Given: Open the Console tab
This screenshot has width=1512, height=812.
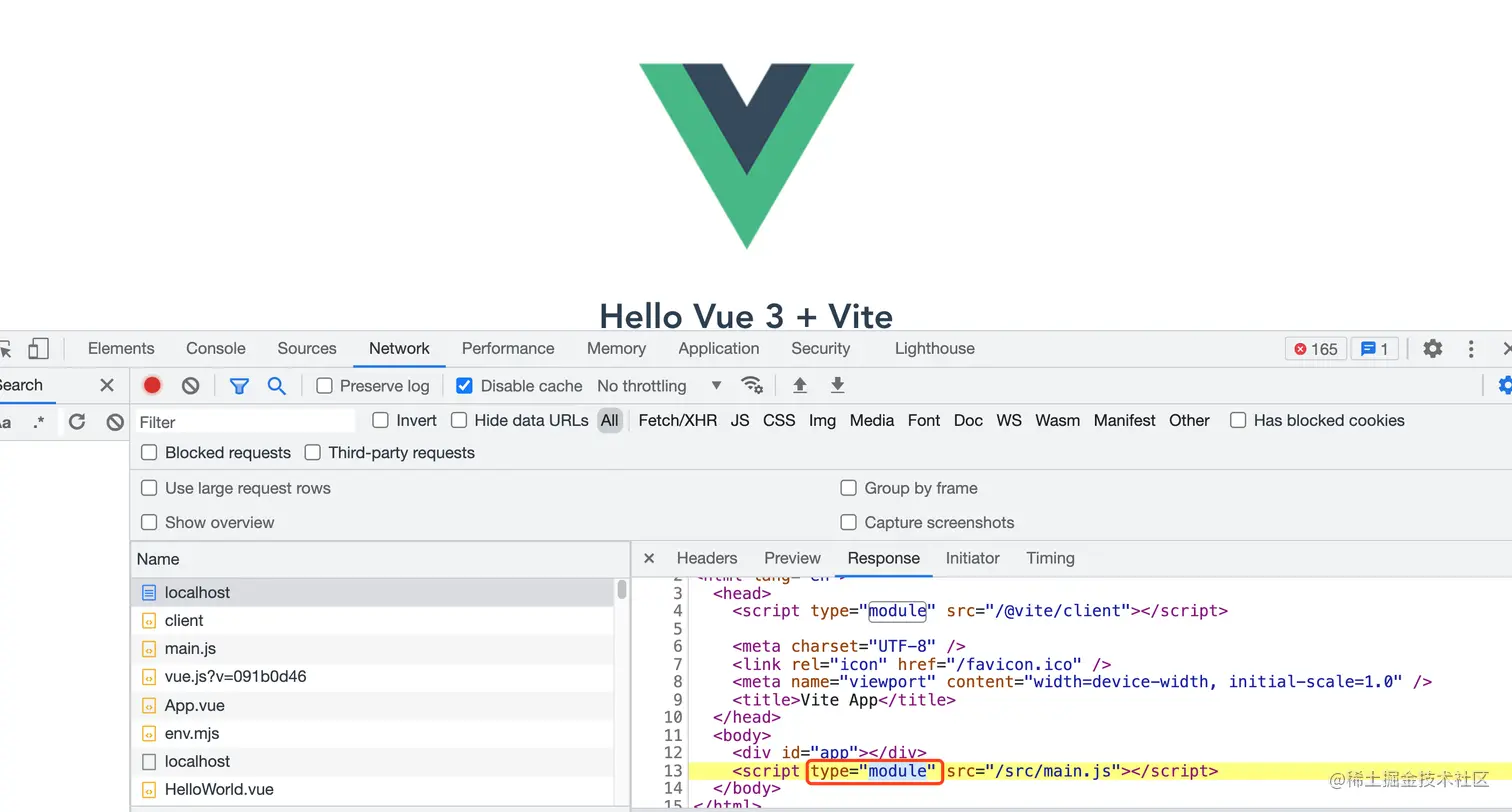Looking at the screenshot, I should (216, 348).
